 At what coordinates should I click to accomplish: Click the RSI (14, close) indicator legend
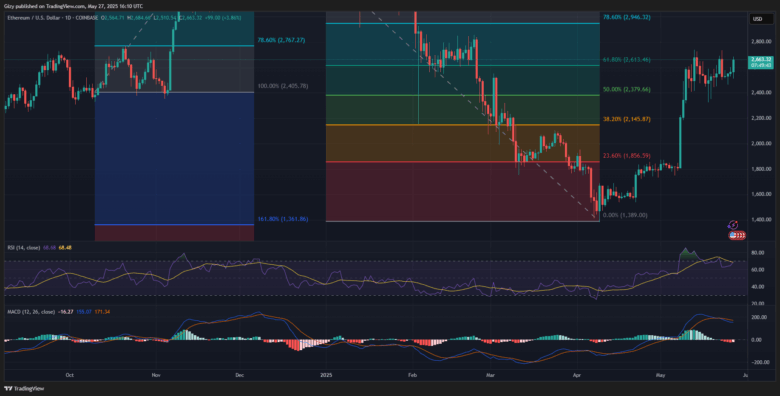coord(23,247)
